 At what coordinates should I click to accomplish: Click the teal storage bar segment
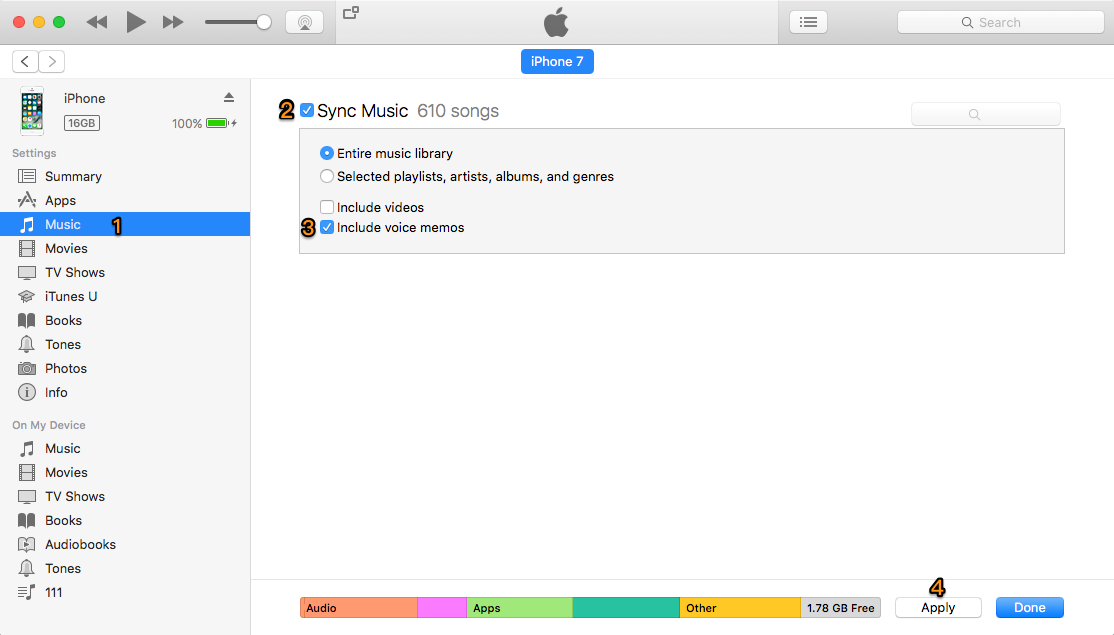[626, 608]
